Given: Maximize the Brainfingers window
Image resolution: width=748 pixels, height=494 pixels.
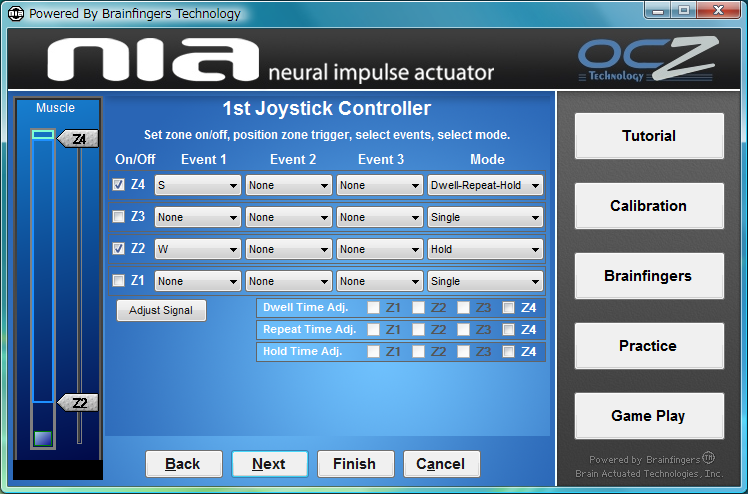Looking at the screenshot, I should [684, 10].
